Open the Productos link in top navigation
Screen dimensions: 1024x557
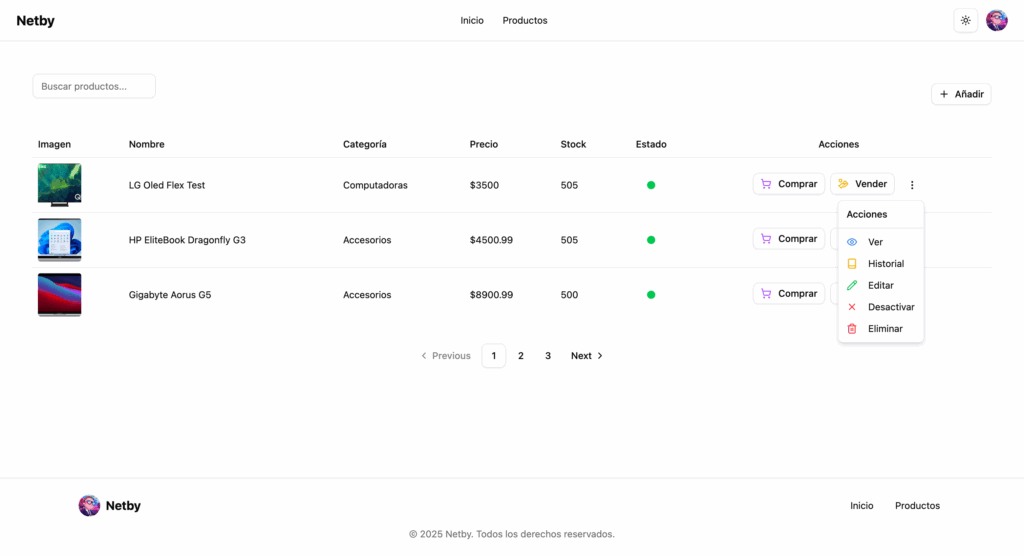tap(525, 20)
